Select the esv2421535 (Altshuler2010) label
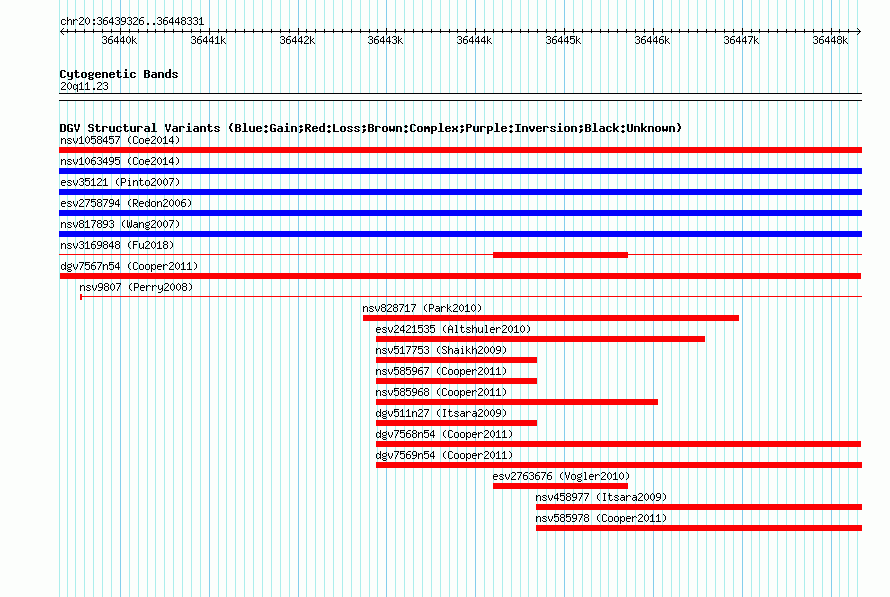 (x=453, y=329)
